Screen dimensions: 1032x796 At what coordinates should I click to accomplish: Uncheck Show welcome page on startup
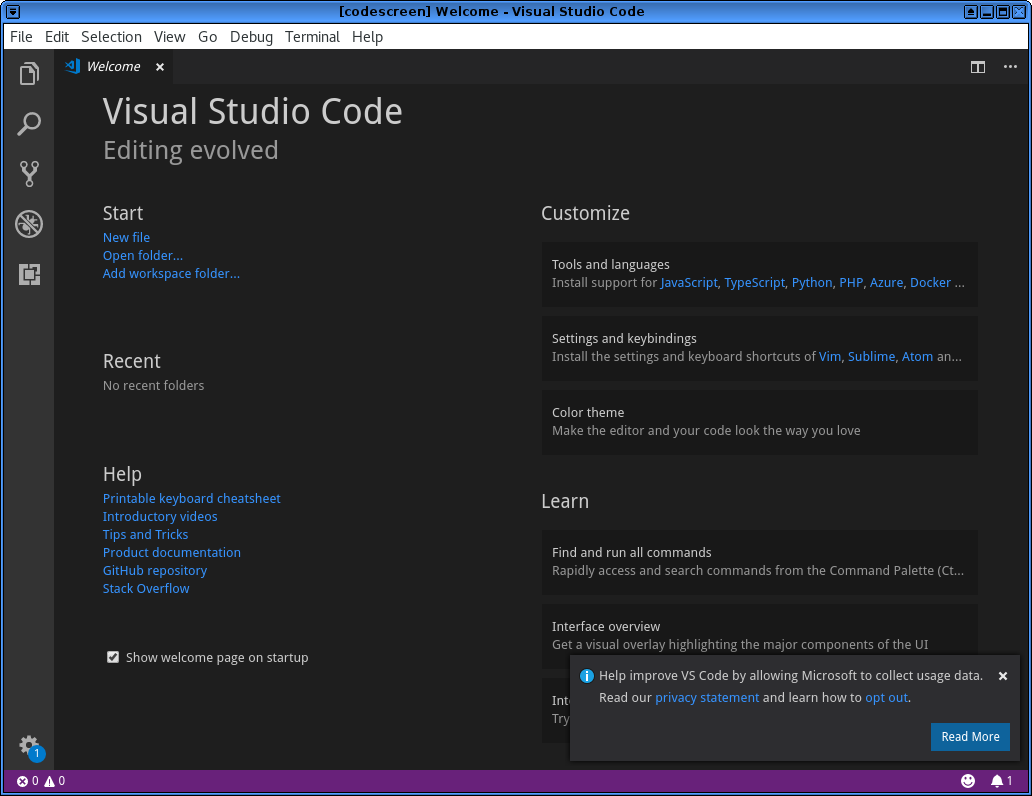(x=113, y=657)
